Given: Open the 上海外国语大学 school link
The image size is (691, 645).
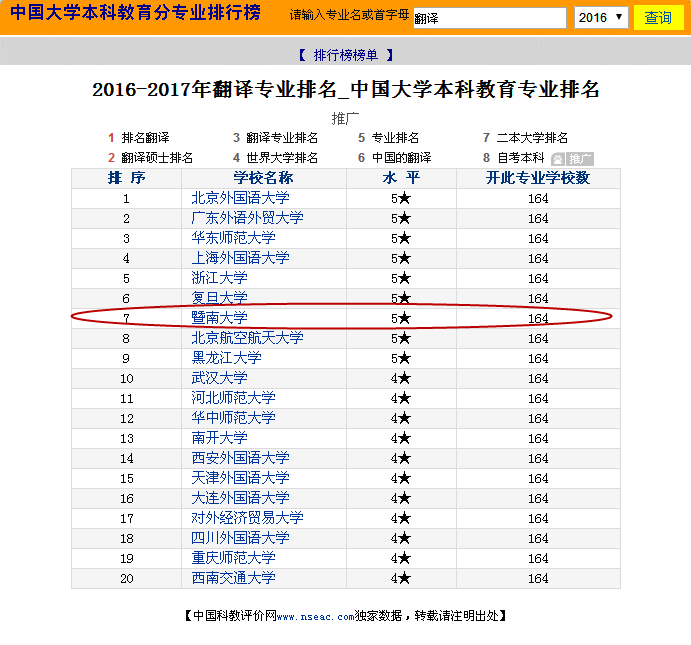Looking at the screenshot, I should pyautogui.click(x=240, y=258).
